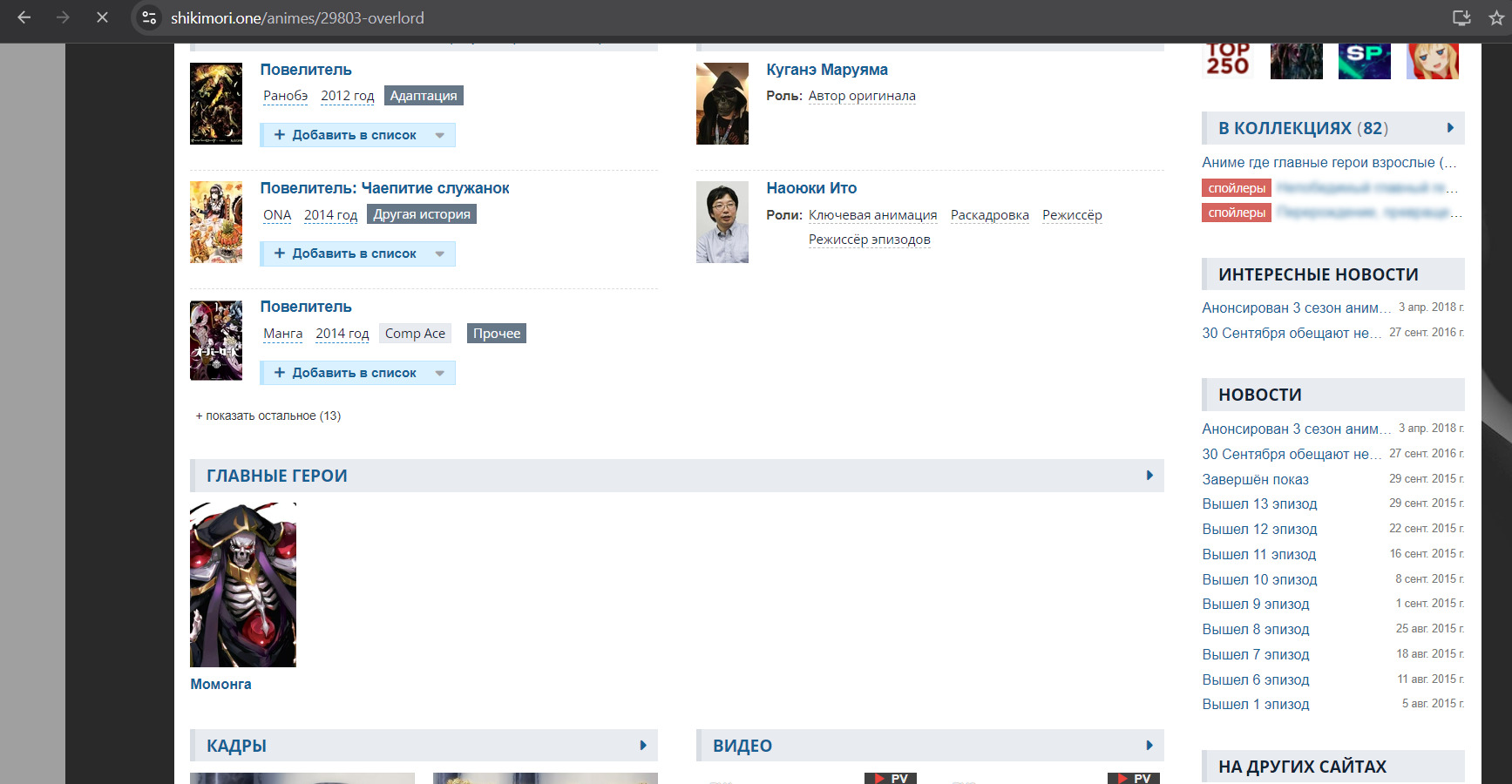Click the arrow icon in Кадры header
This screenshot has width=1512, height=784.
click(643, 746)
